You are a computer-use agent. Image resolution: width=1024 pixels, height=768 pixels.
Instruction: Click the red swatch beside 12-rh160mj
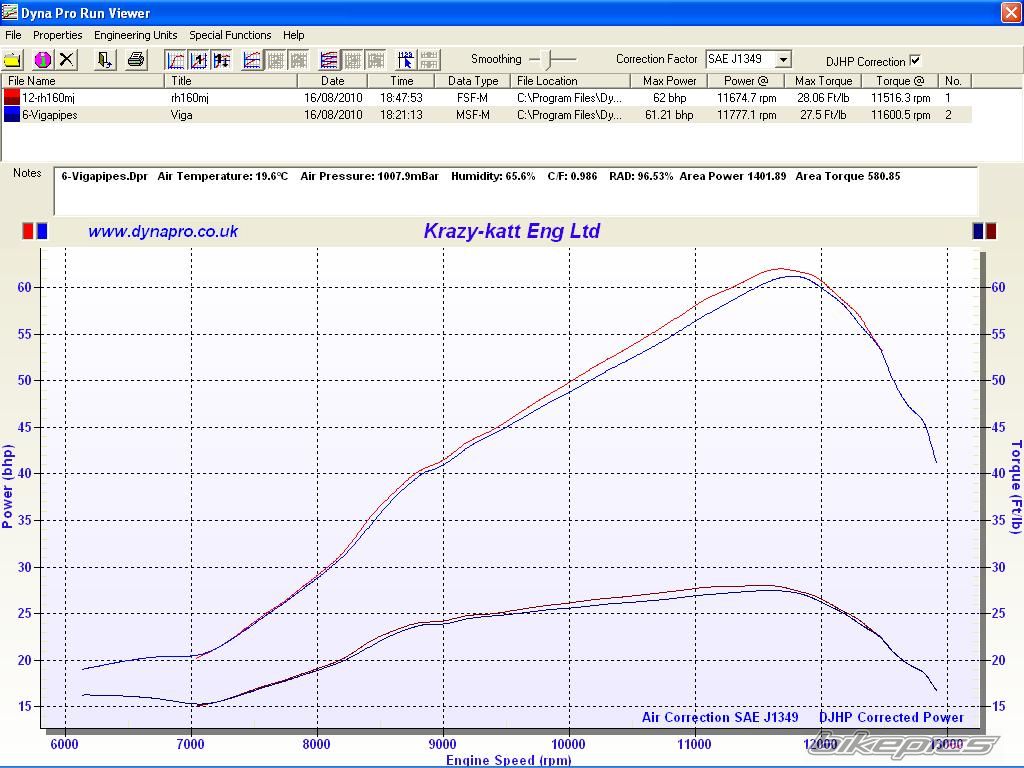click(12, 98)
